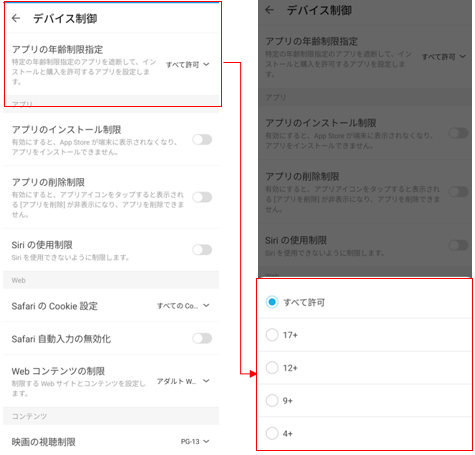Expand the Safari の Cookie 設定 dropdown
This screenshot has width=475, height=455.
point(183,305)
